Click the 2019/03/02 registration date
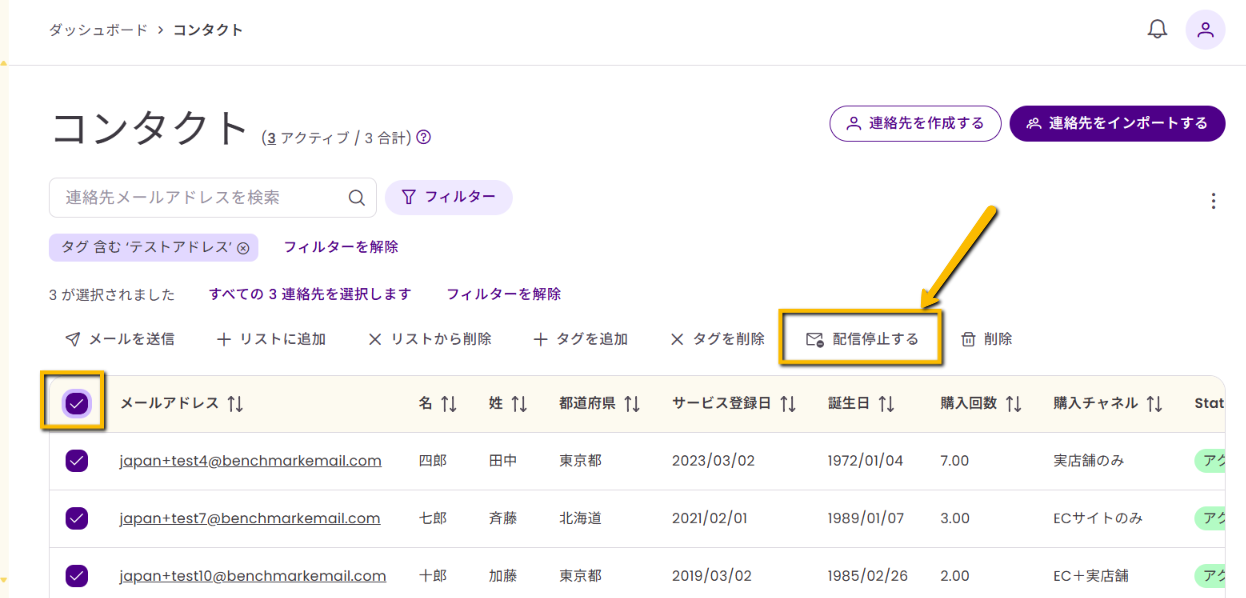This screenshot has width=1246, height=598. (710, 576)
